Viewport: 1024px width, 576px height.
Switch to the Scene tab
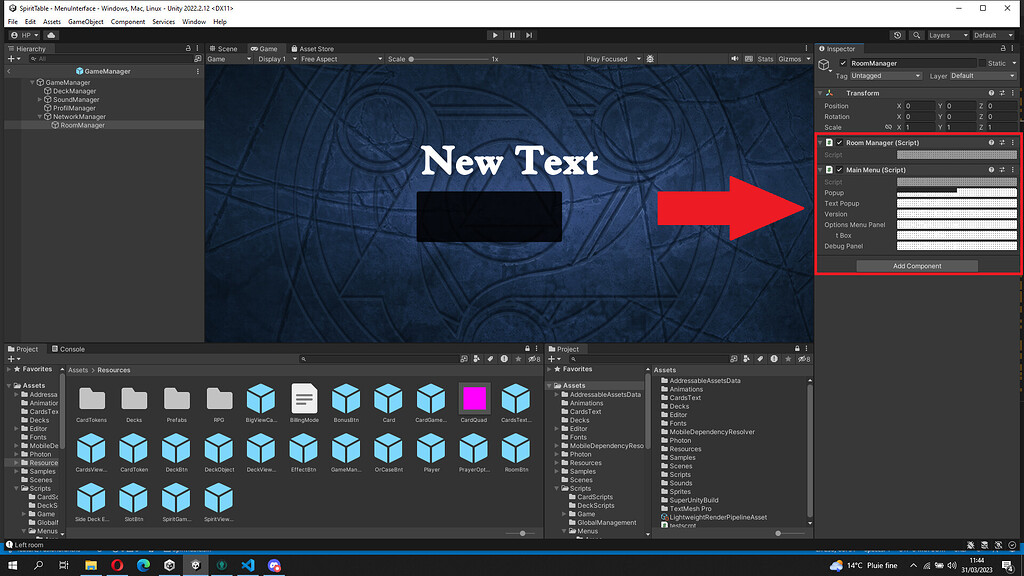point(222,48)
